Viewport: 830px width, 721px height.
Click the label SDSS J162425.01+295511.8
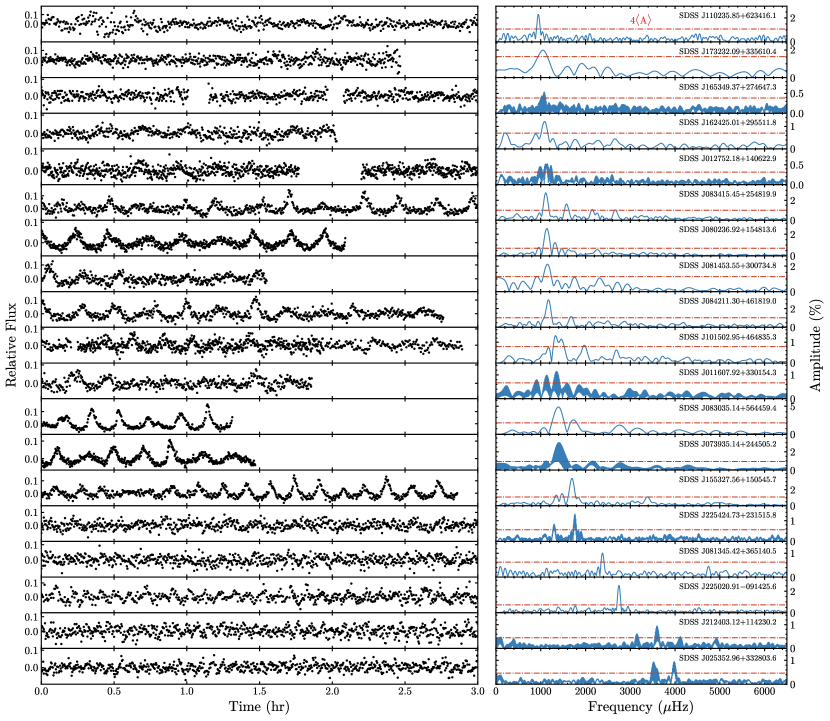727,122
